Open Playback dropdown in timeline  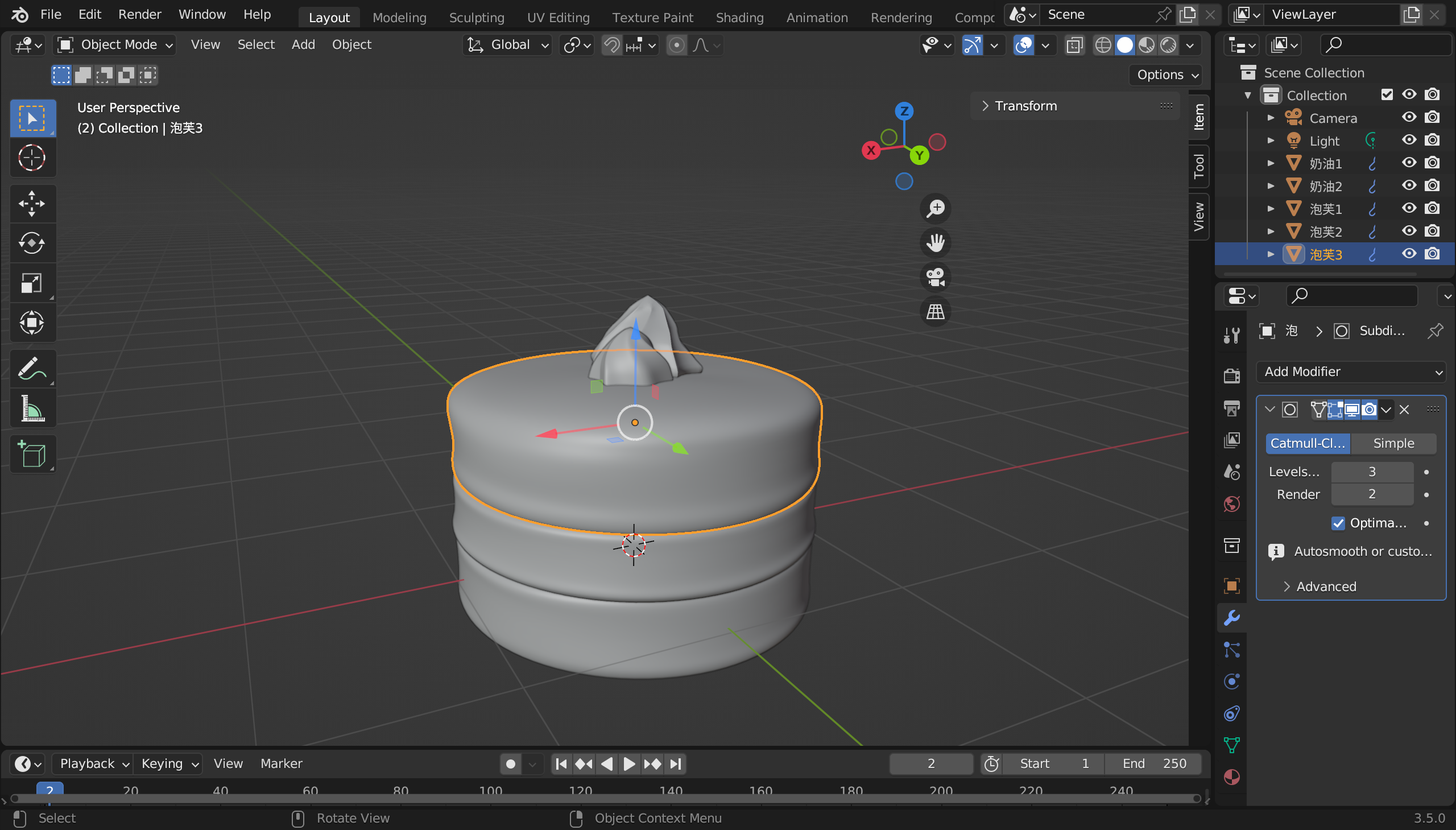93,764
